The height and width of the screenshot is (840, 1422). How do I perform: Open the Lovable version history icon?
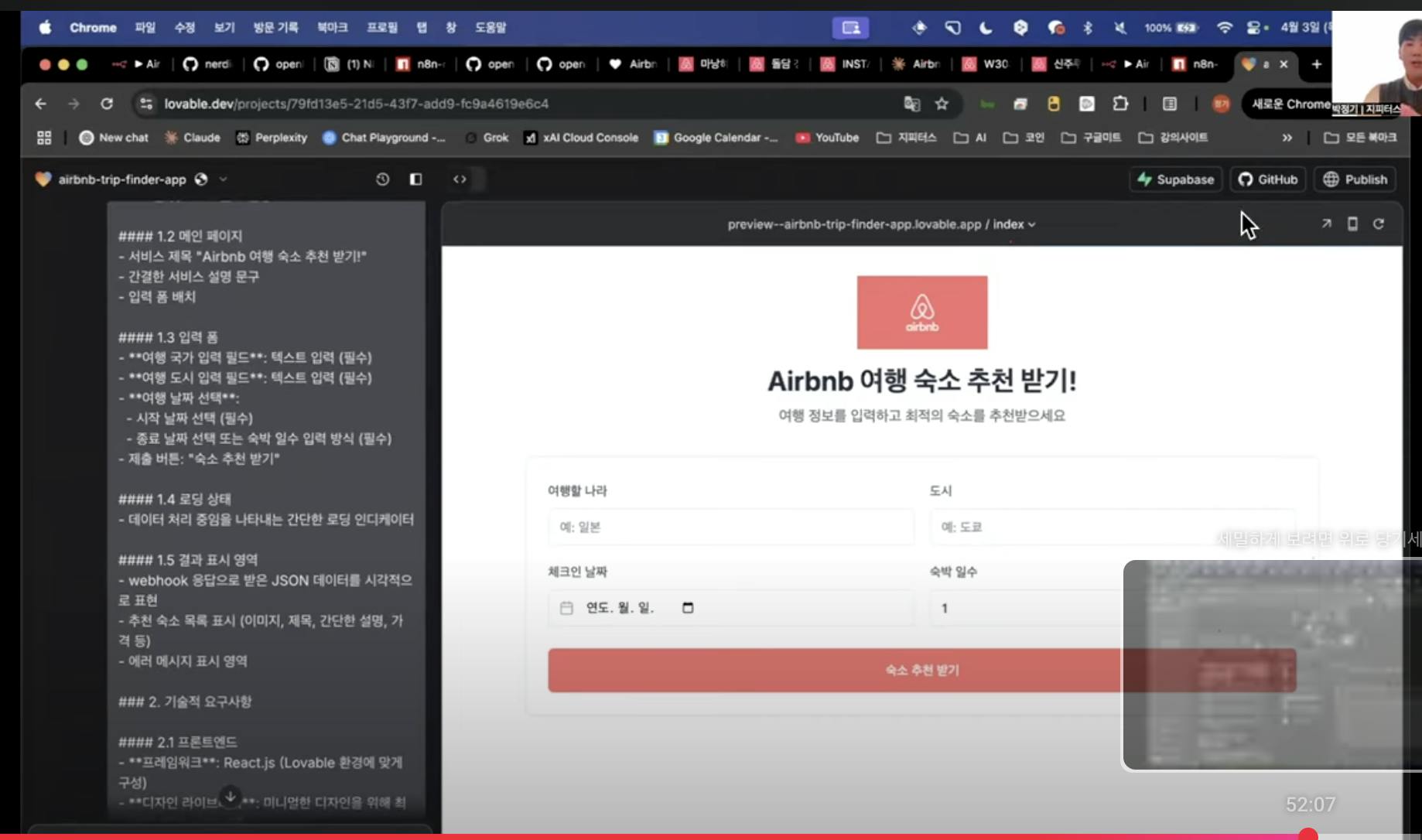(382, 179)
